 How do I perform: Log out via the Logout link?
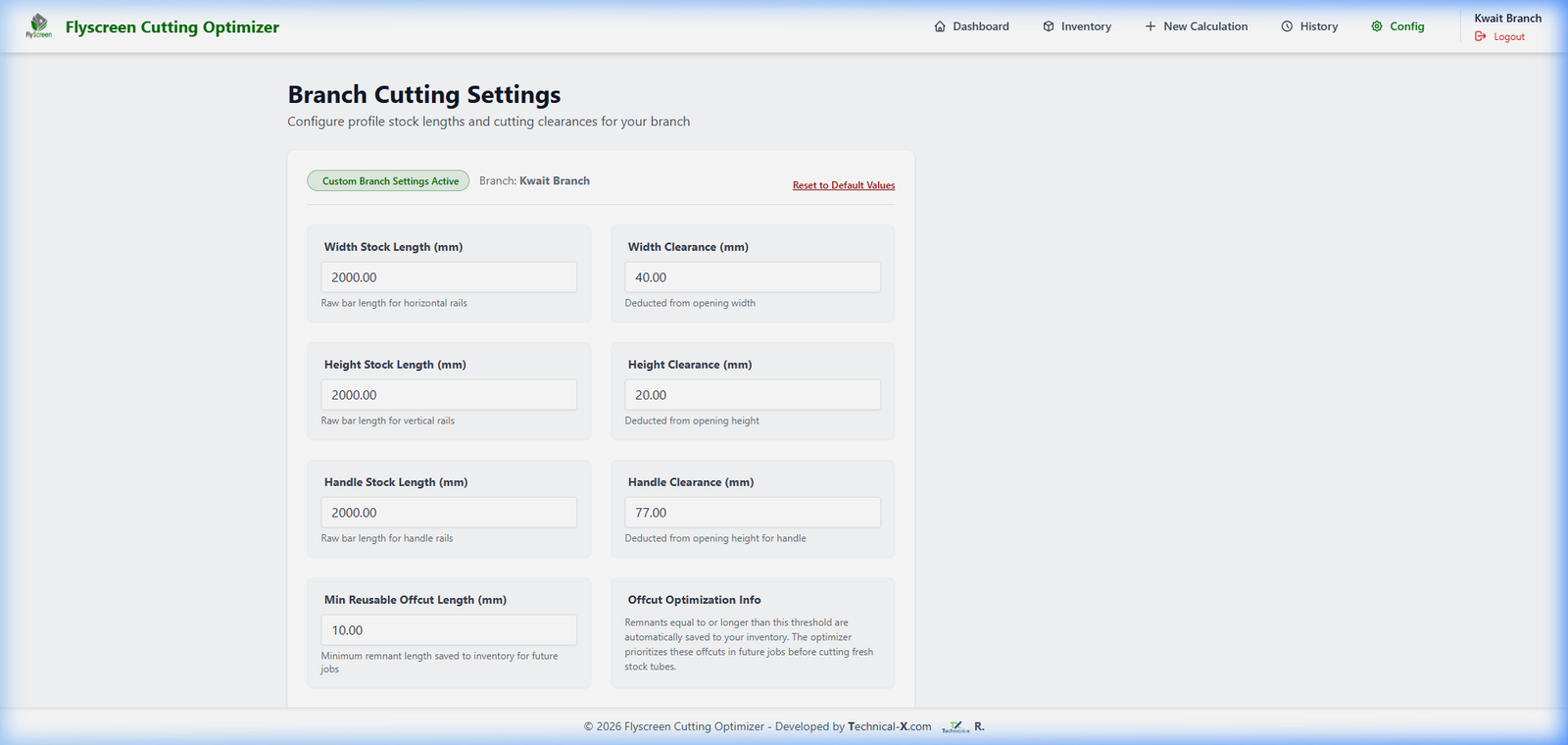coord(1509,36)
